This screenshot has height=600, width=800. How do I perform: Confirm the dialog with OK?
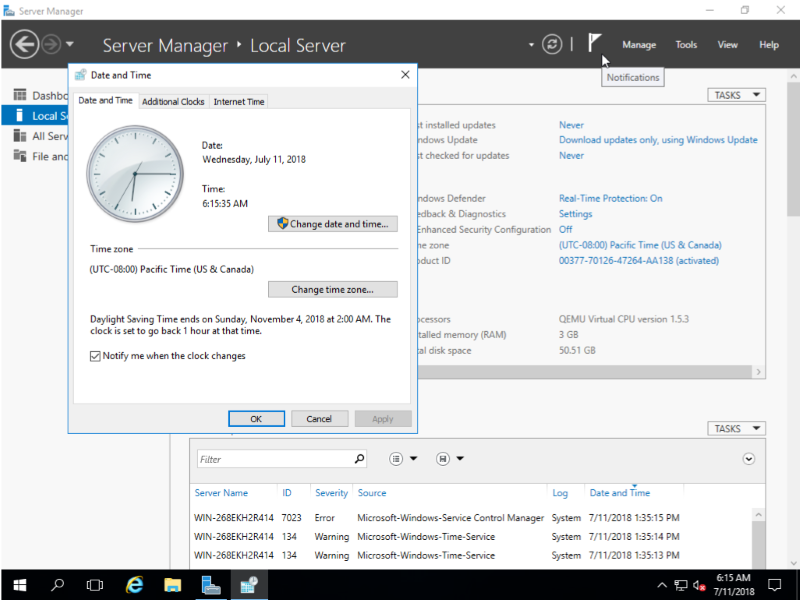click(256, 419)
